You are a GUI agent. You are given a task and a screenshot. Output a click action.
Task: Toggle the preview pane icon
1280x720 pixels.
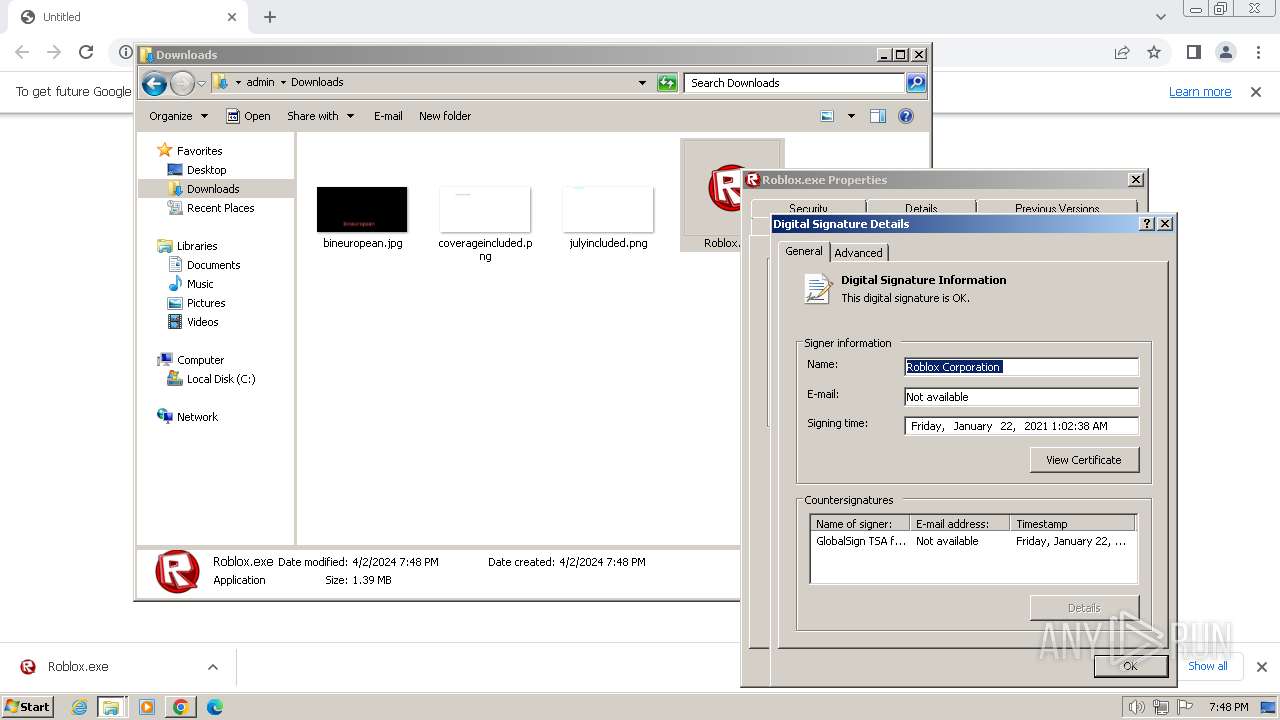878,116
